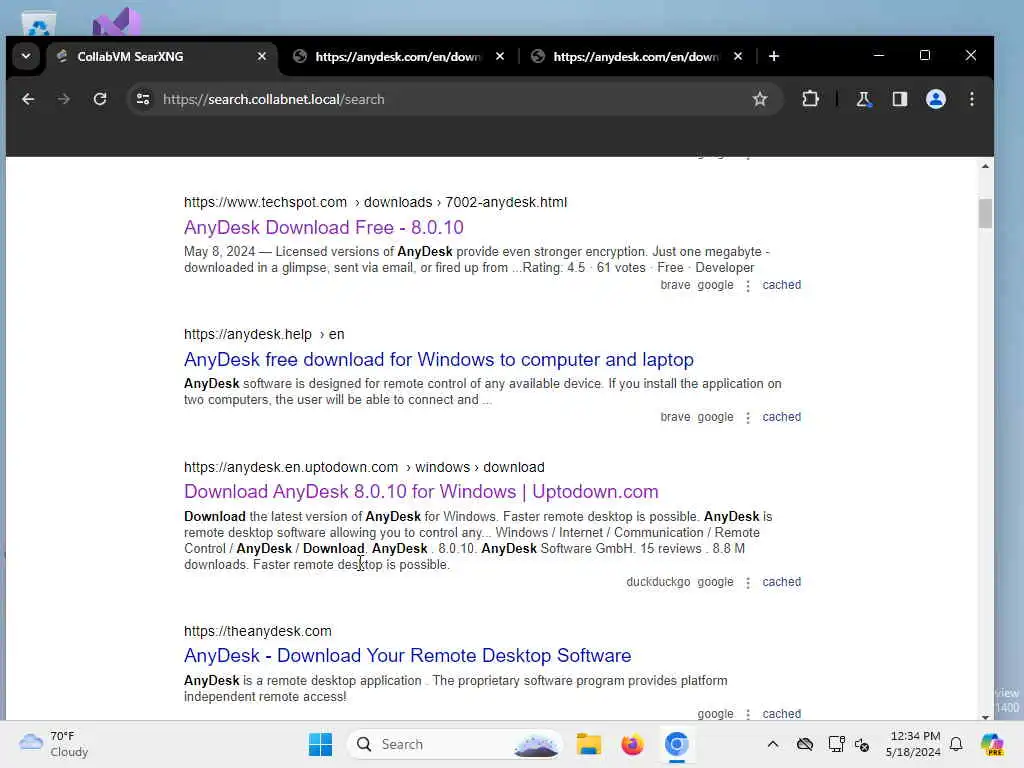Show hidden system tray icons
The width and height of the screenshot is (1024, 768).
click(x=773, y=744)
